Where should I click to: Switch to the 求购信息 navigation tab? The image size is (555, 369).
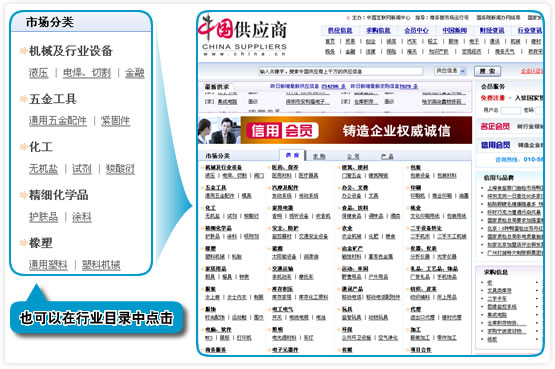tap(378, 31)
